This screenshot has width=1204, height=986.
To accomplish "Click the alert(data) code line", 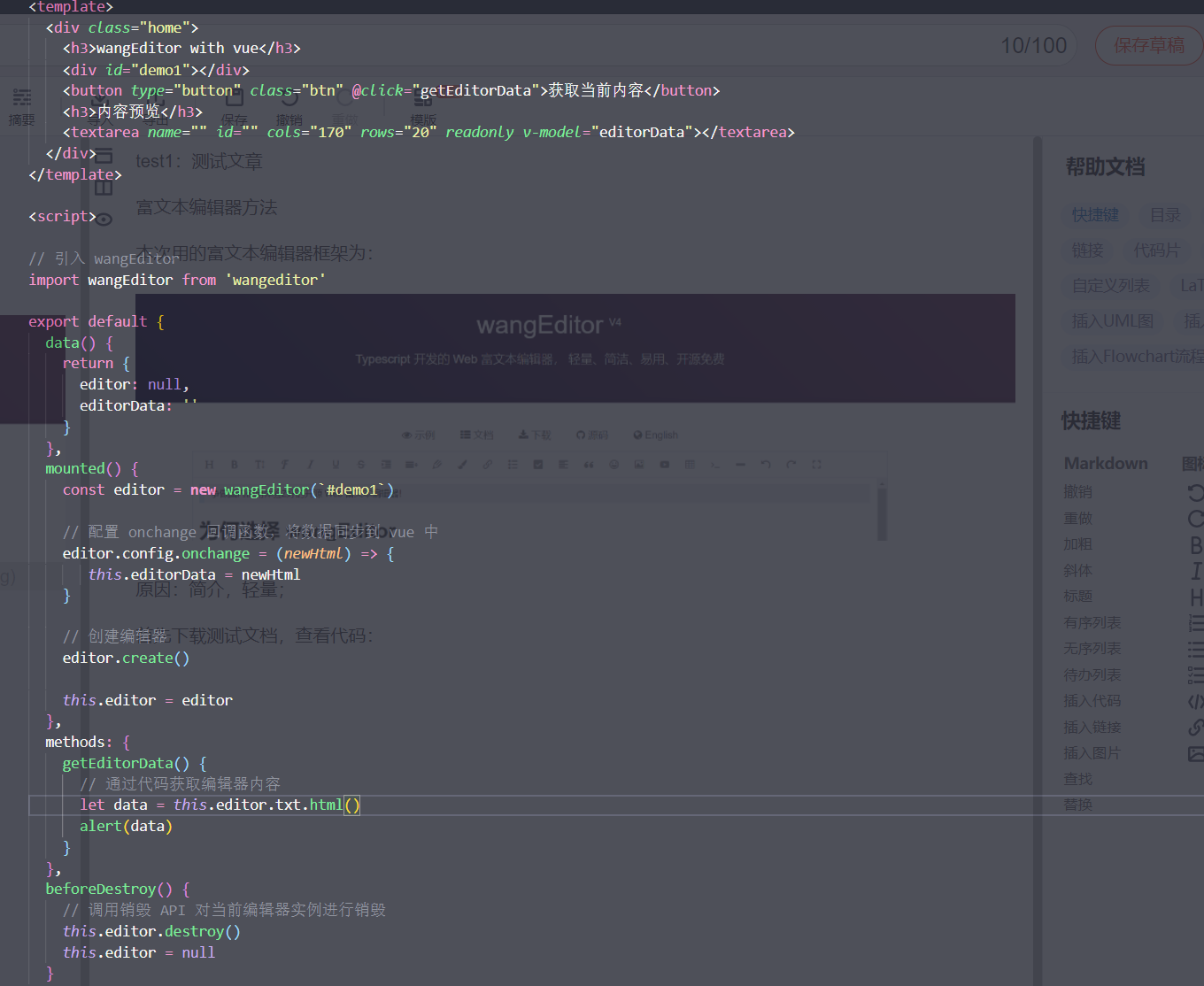I will (x=126, y=826).
